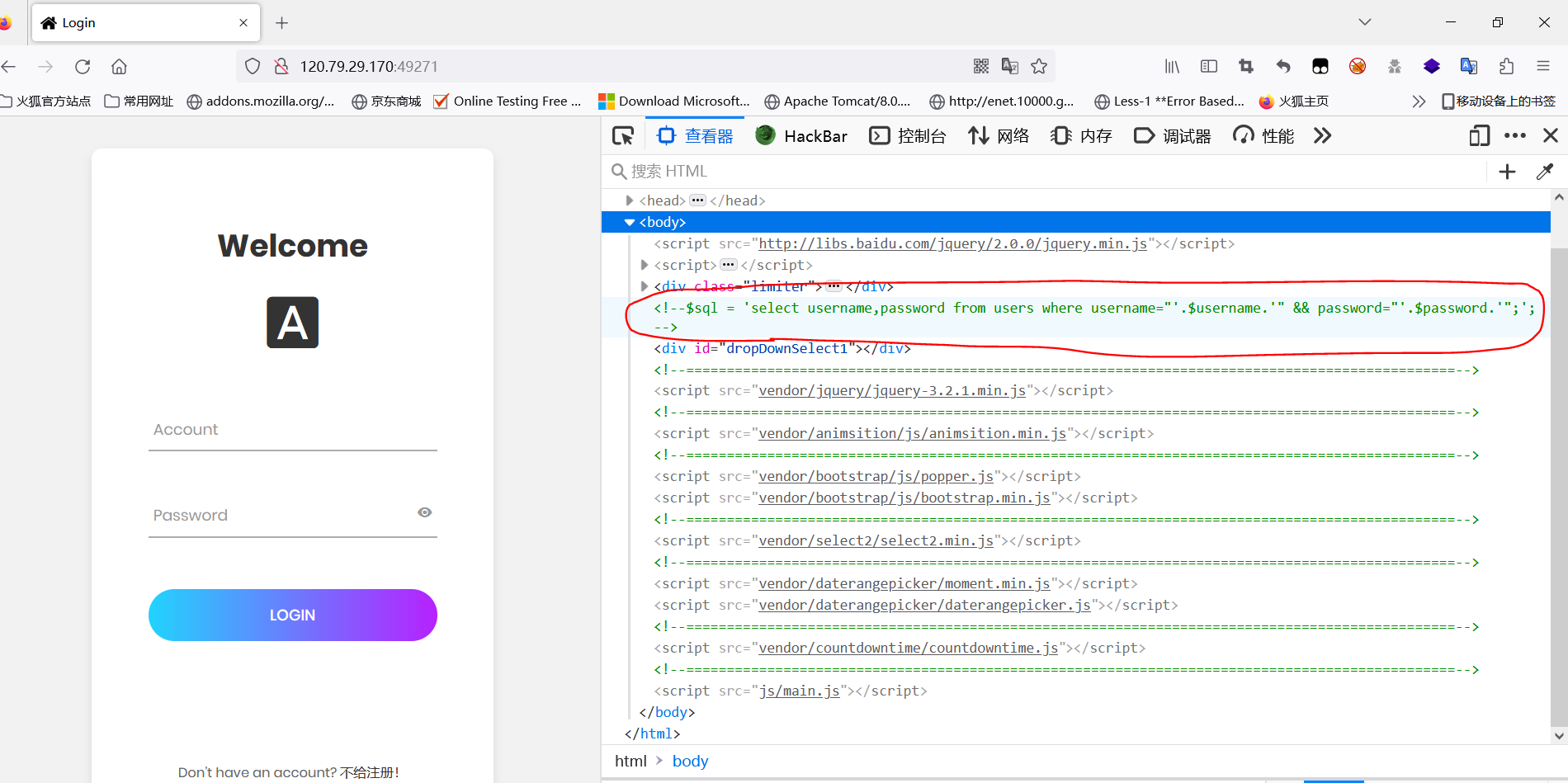Image resolution: width=1568 pixels, height=783 pixels.
Task: Close the Login tab
Action: [x=243, y=22]
